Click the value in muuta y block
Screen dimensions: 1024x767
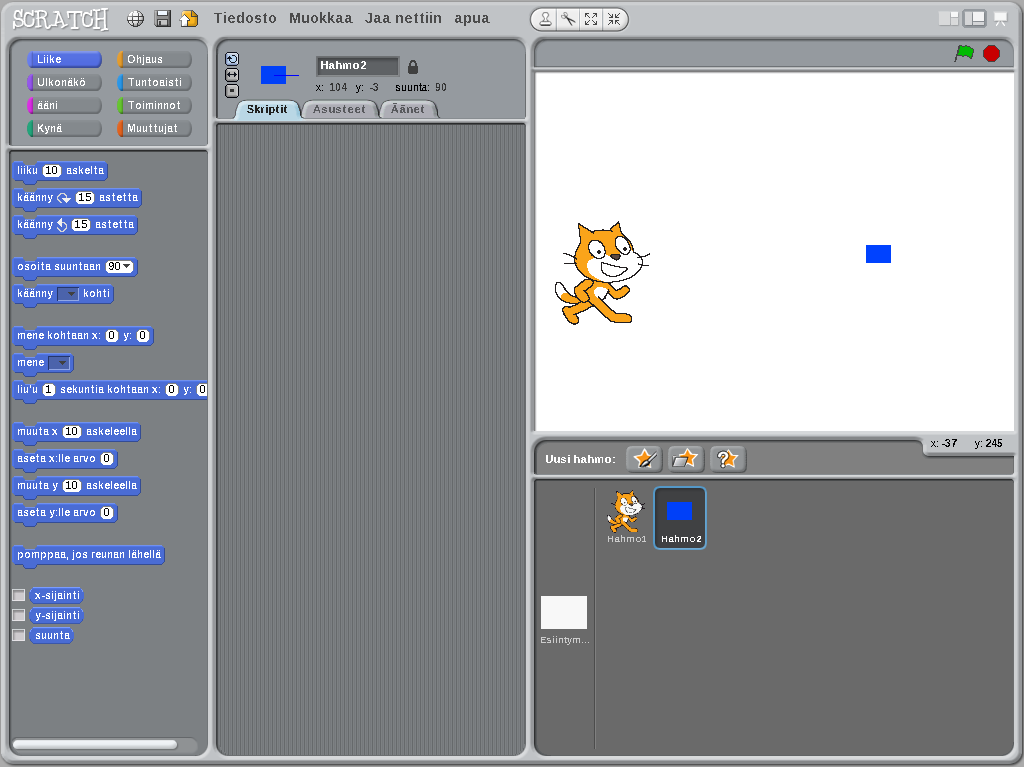pos(72,485)
